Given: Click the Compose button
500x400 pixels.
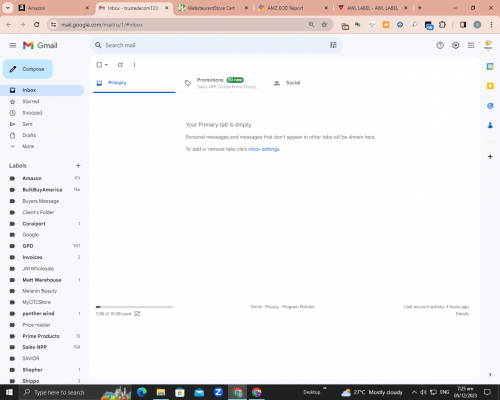Looking at the screenshot, I should click(28, 69).
